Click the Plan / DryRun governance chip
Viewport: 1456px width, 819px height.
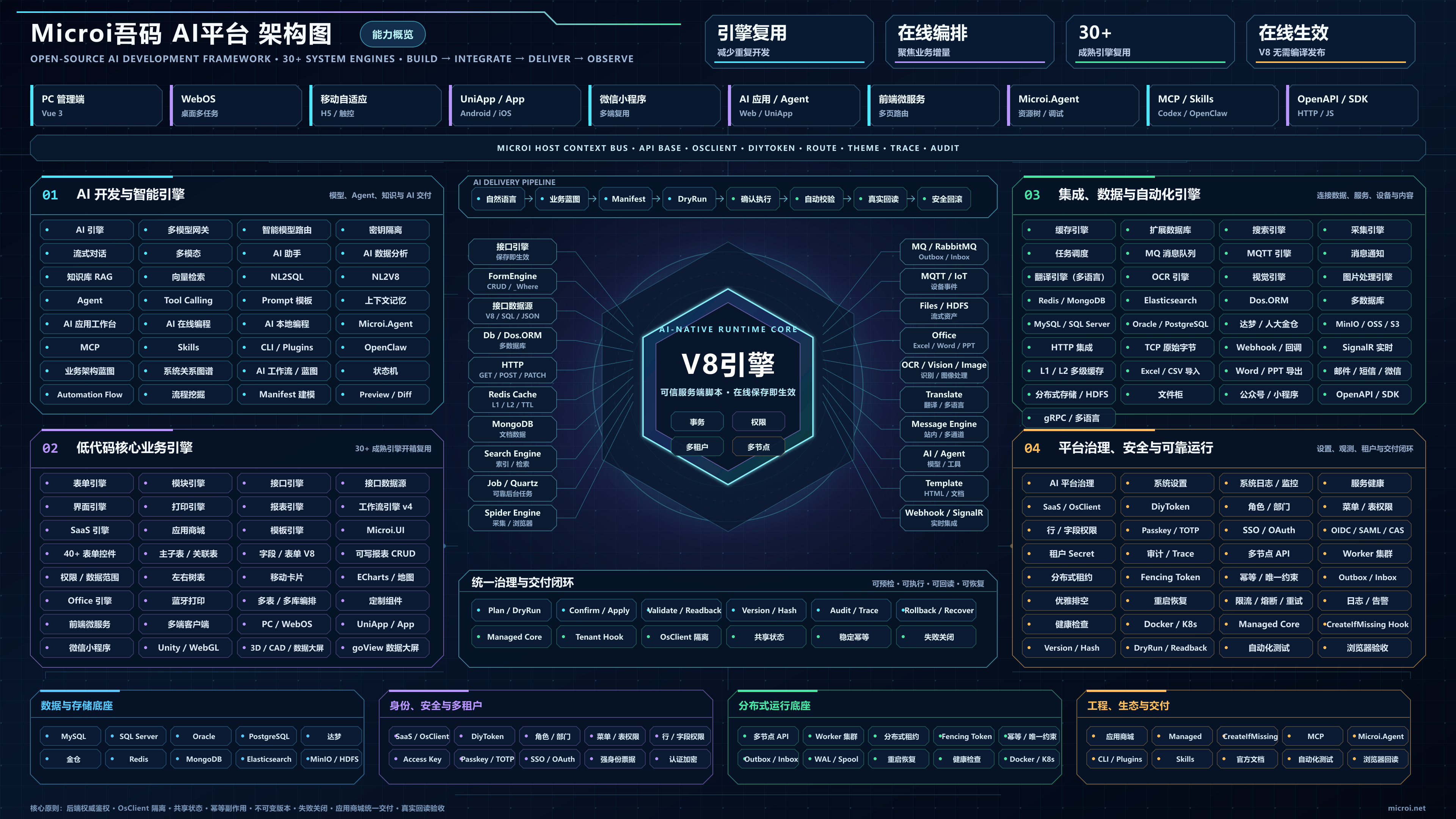point(511,610)
